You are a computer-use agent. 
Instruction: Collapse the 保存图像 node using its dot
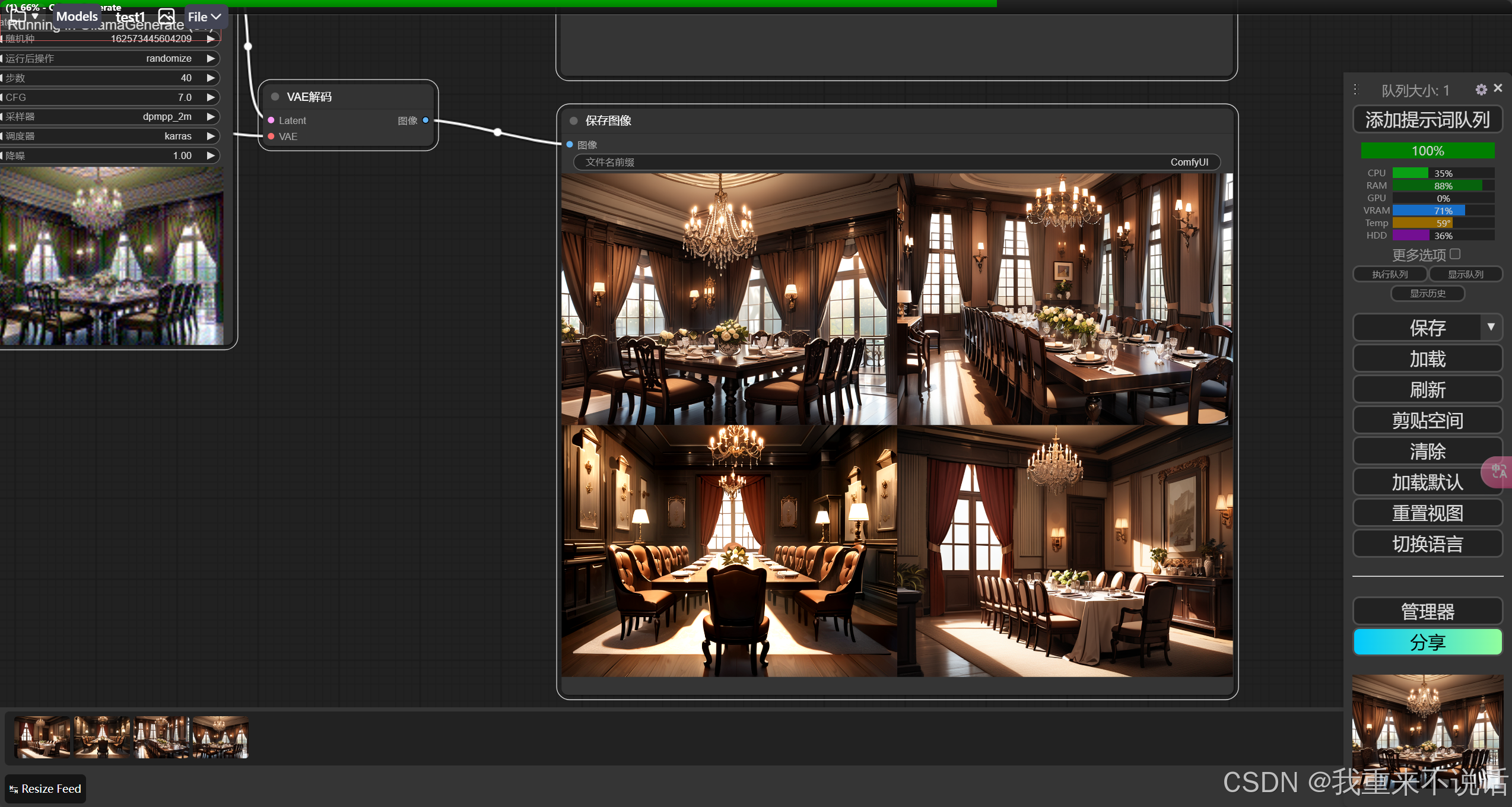click(x=574, y=120)
